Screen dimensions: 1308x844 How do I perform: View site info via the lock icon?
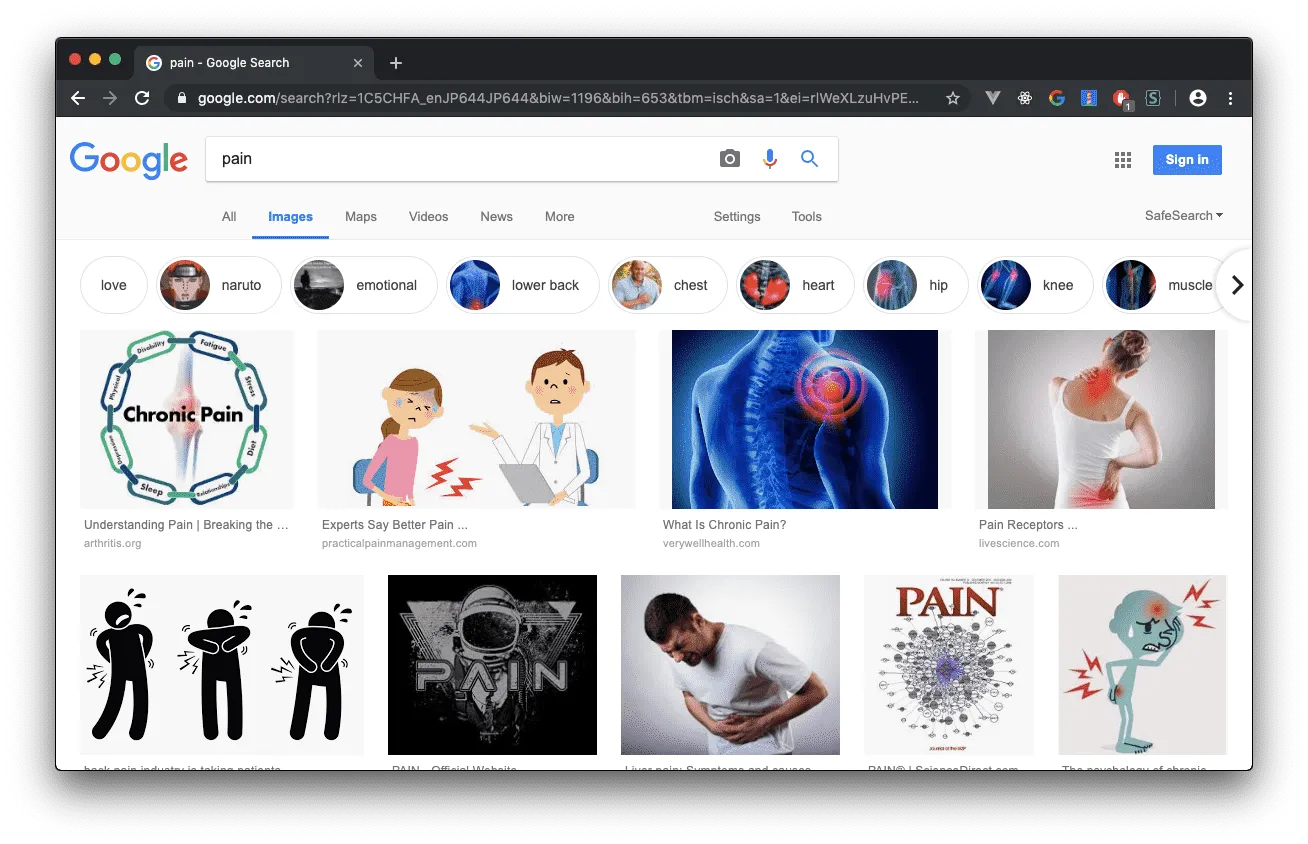182,98
